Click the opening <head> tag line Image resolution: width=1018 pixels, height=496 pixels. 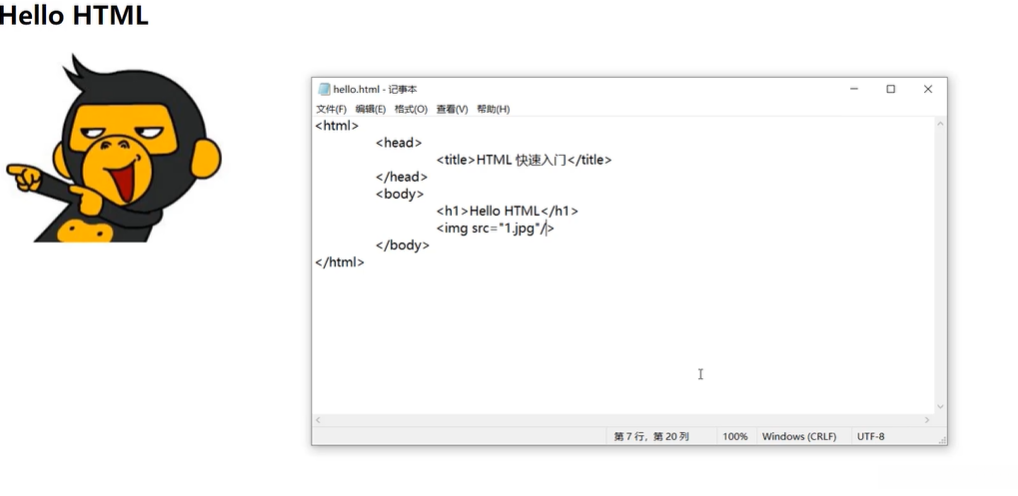coord(399,143)
